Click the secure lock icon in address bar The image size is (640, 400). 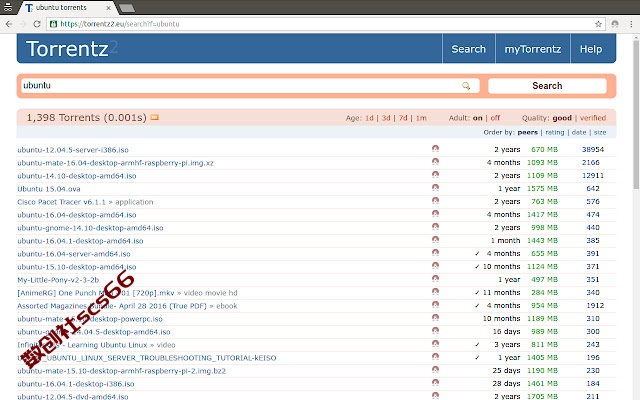pos(53,24)
